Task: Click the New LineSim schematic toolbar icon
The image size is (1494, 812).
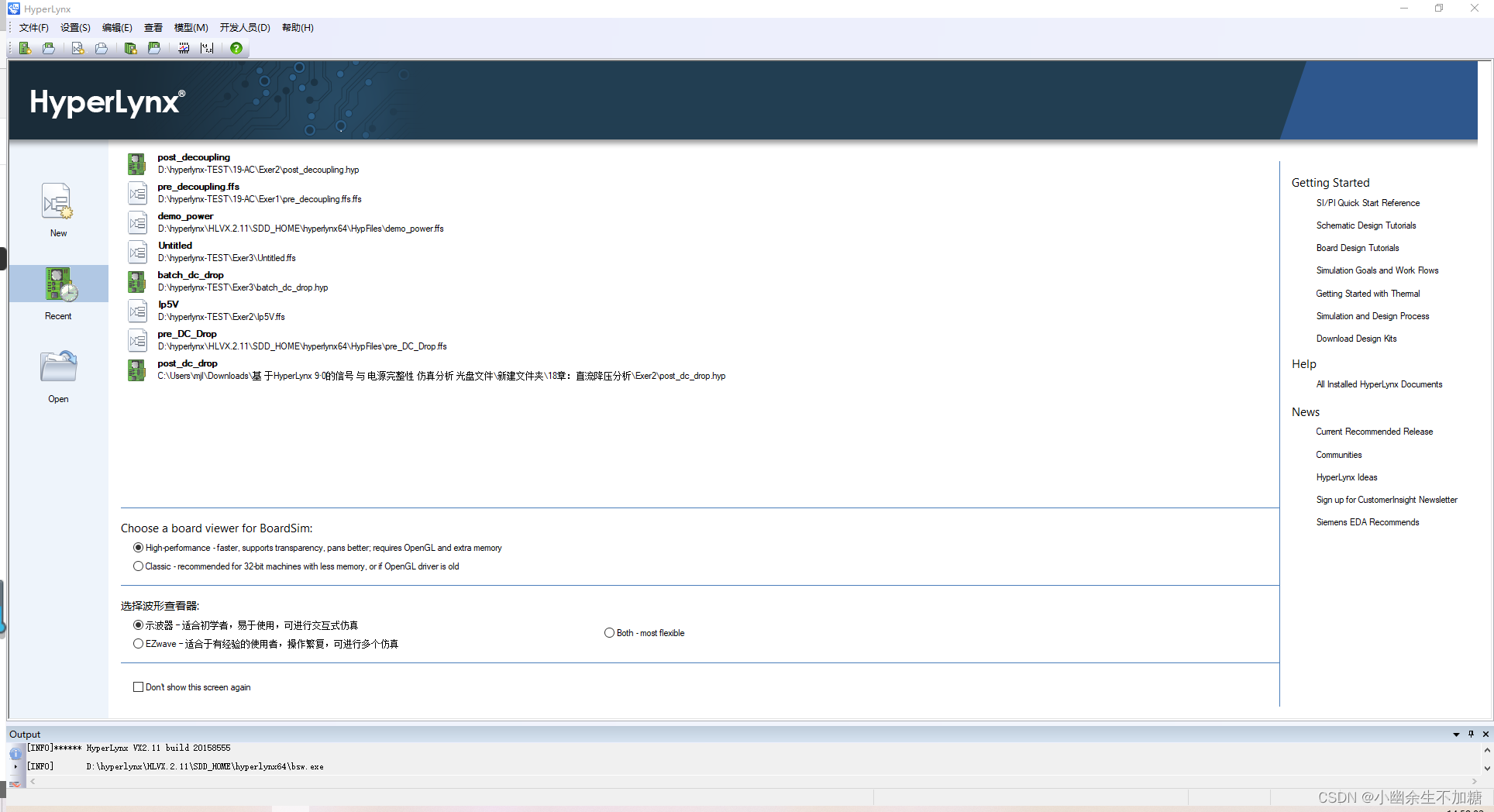Action: tap(77, 48)
